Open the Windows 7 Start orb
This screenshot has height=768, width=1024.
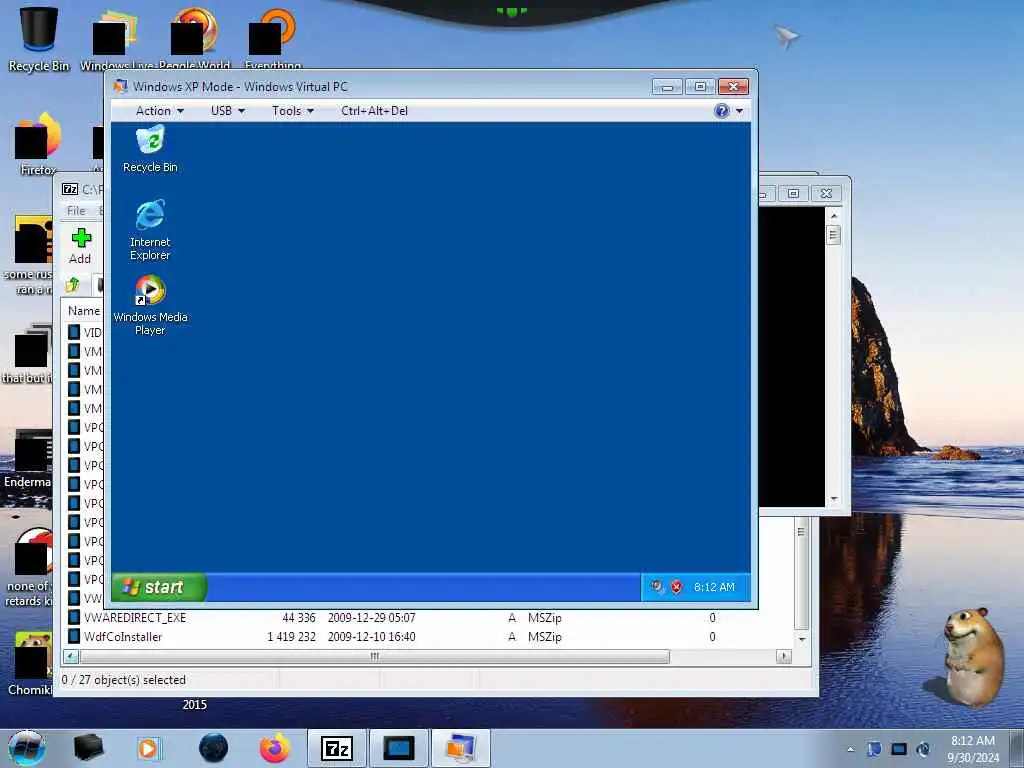pyautogui.click(x=27, y=748)
